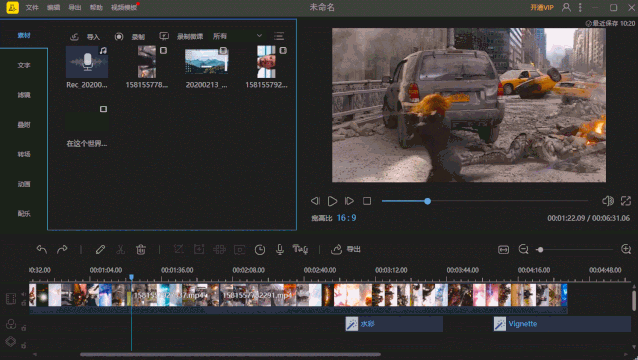Click the timeline horizontal scrollbar
The height and width of the screenshot is (360, 638).
click(x=230, y=354)
